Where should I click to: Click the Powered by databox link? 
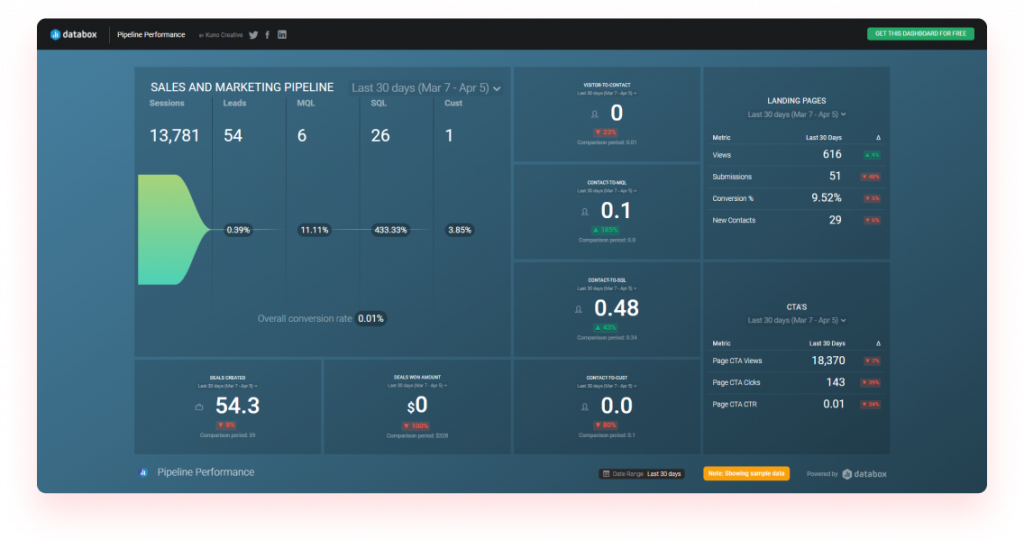(849, 474)
